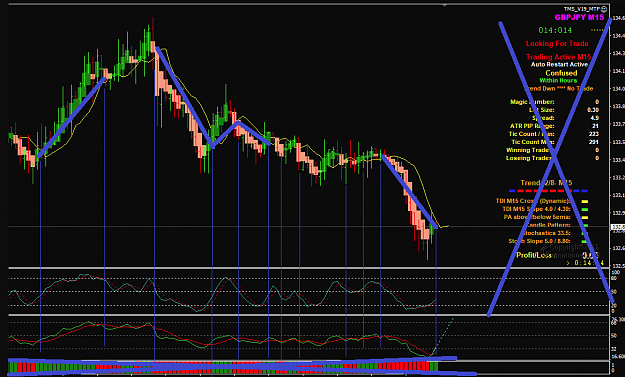Viewport: 625px width, 377px height.
Task: Click the TDI M15 Slope 4.0 / 4.39 label
Action: tap(536, 209)
